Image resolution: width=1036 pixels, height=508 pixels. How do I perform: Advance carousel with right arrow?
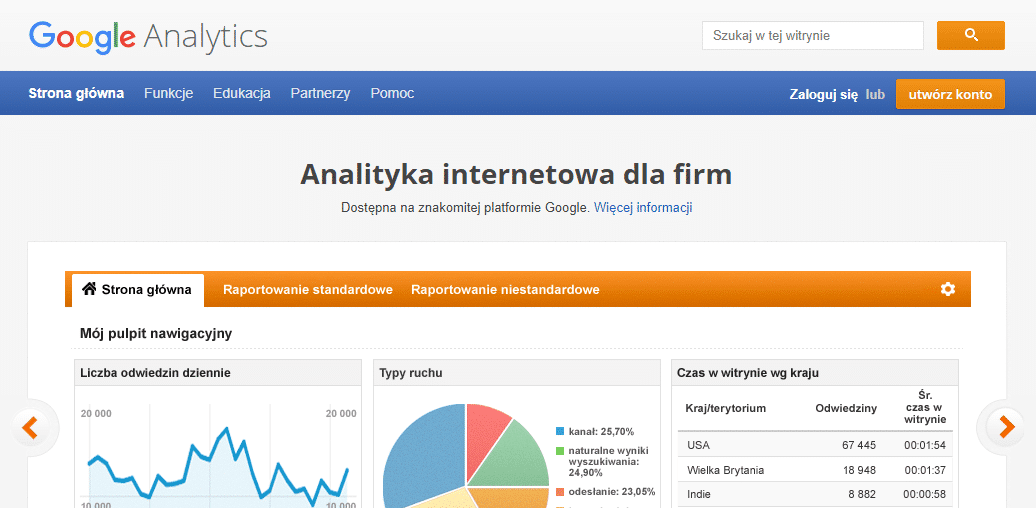coord(1006,427)
